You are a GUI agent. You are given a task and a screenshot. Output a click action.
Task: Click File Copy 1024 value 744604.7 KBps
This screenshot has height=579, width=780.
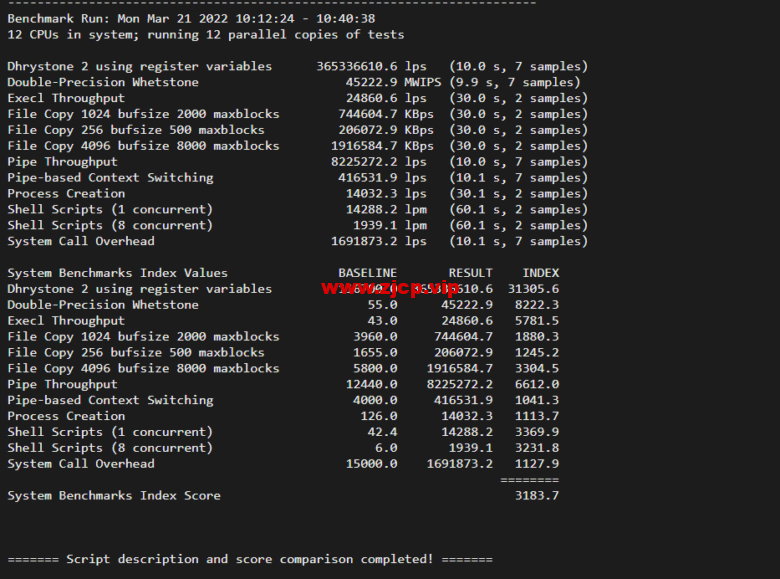(386, 114)
